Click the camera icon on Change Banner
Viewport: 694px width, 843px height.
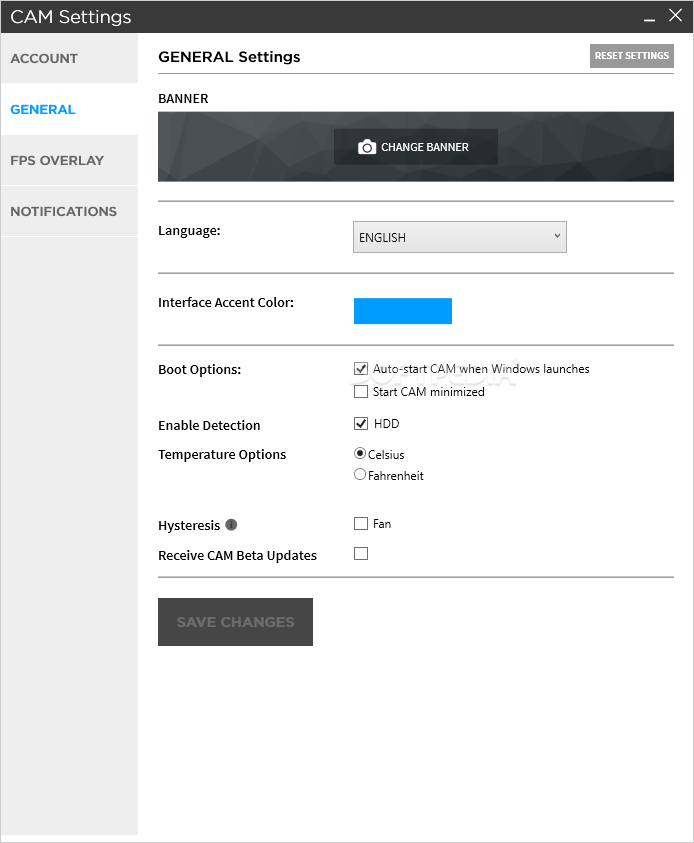367,147
